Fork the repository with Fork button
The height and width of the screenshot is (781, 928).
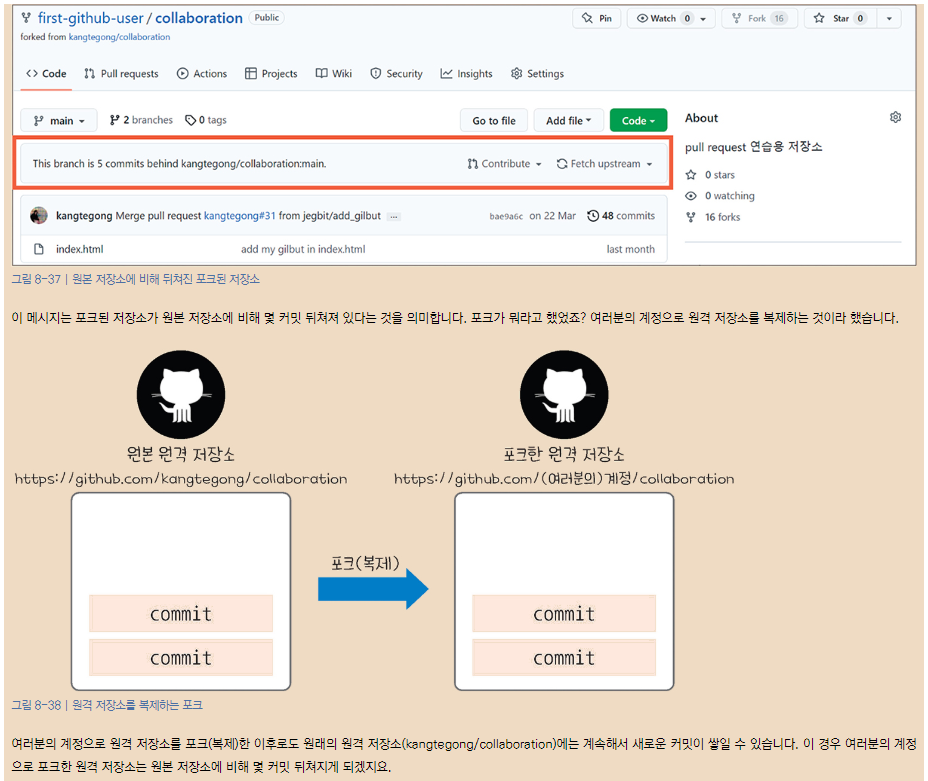point(759,18)
